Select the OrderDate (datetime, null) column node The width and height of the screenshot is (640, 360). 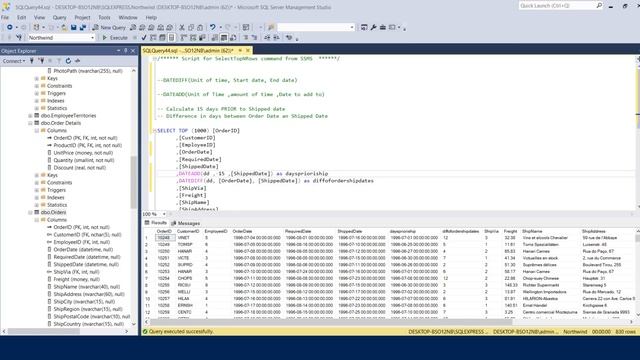83,249
